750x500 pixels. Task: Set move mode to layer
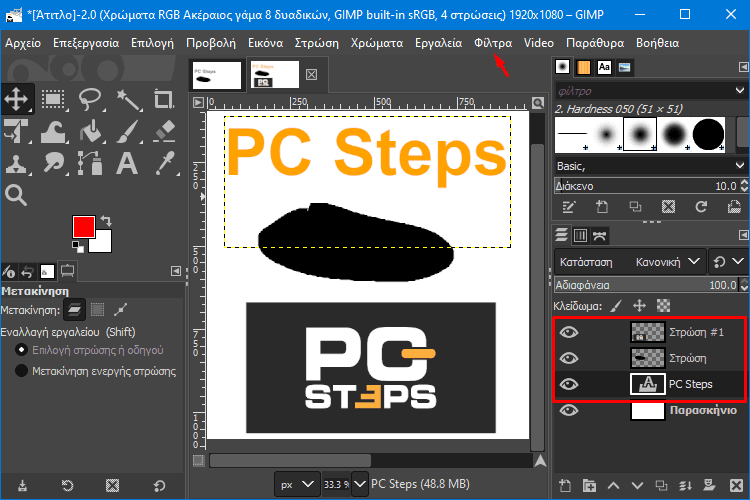pyautogui.click(x=75, y=310)
